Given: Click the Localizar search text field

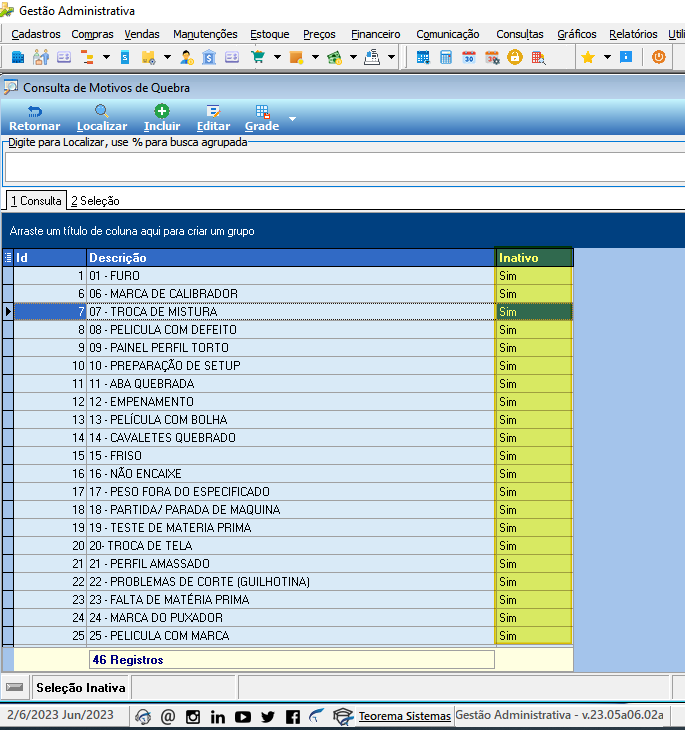Looking at the screenshot, I should coord(345,168).
